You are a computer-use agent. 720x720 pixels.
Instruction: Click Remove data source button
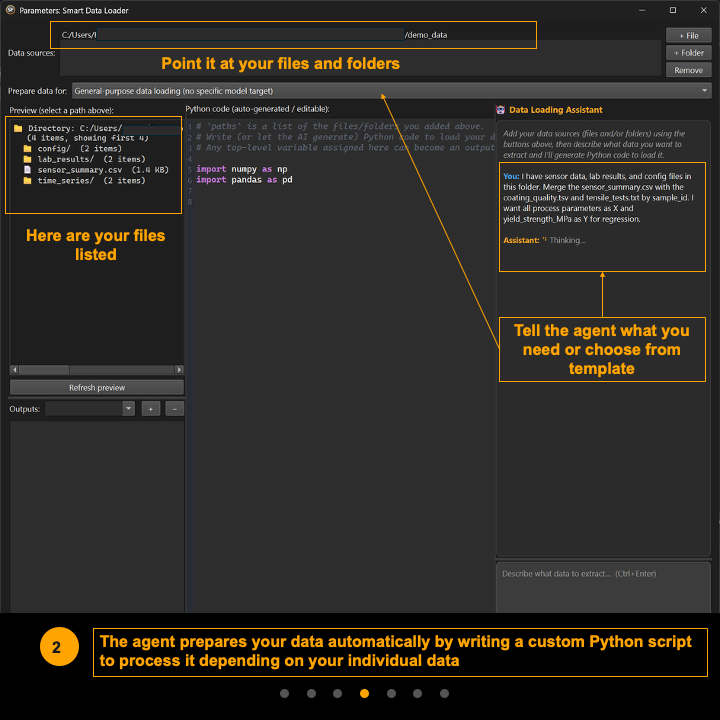click(688, 70)
